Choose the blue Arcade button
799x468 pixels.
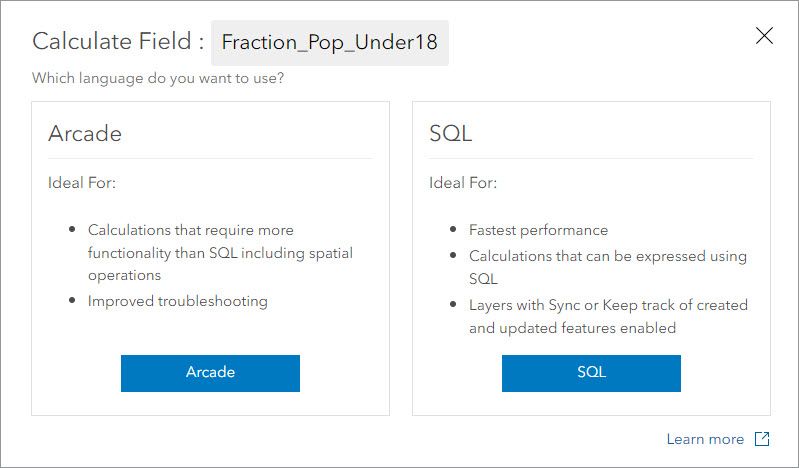(210, 372)
